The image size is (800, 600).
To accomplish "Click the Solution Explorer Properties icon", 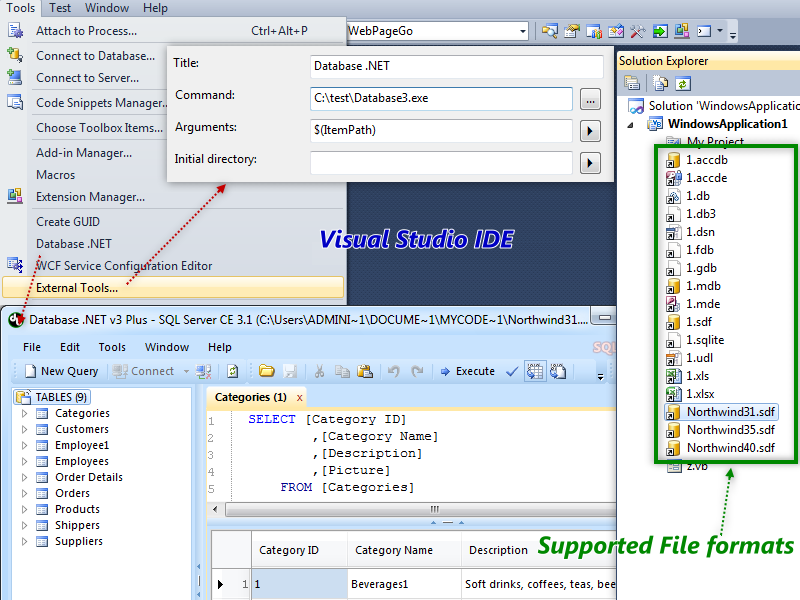I will [x=632, y=83].
